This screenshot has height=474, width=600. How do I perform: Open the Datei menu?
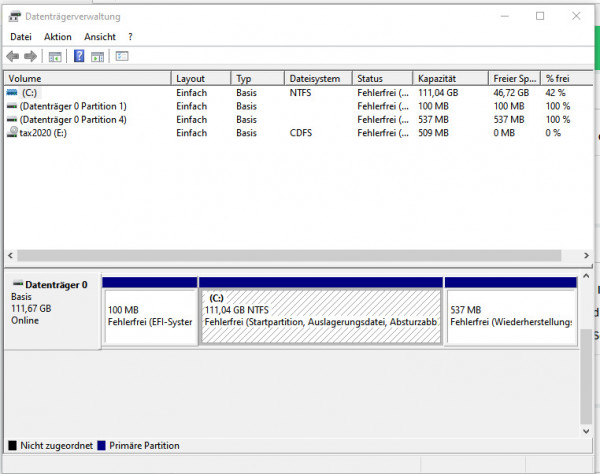[x=21, y=37]
